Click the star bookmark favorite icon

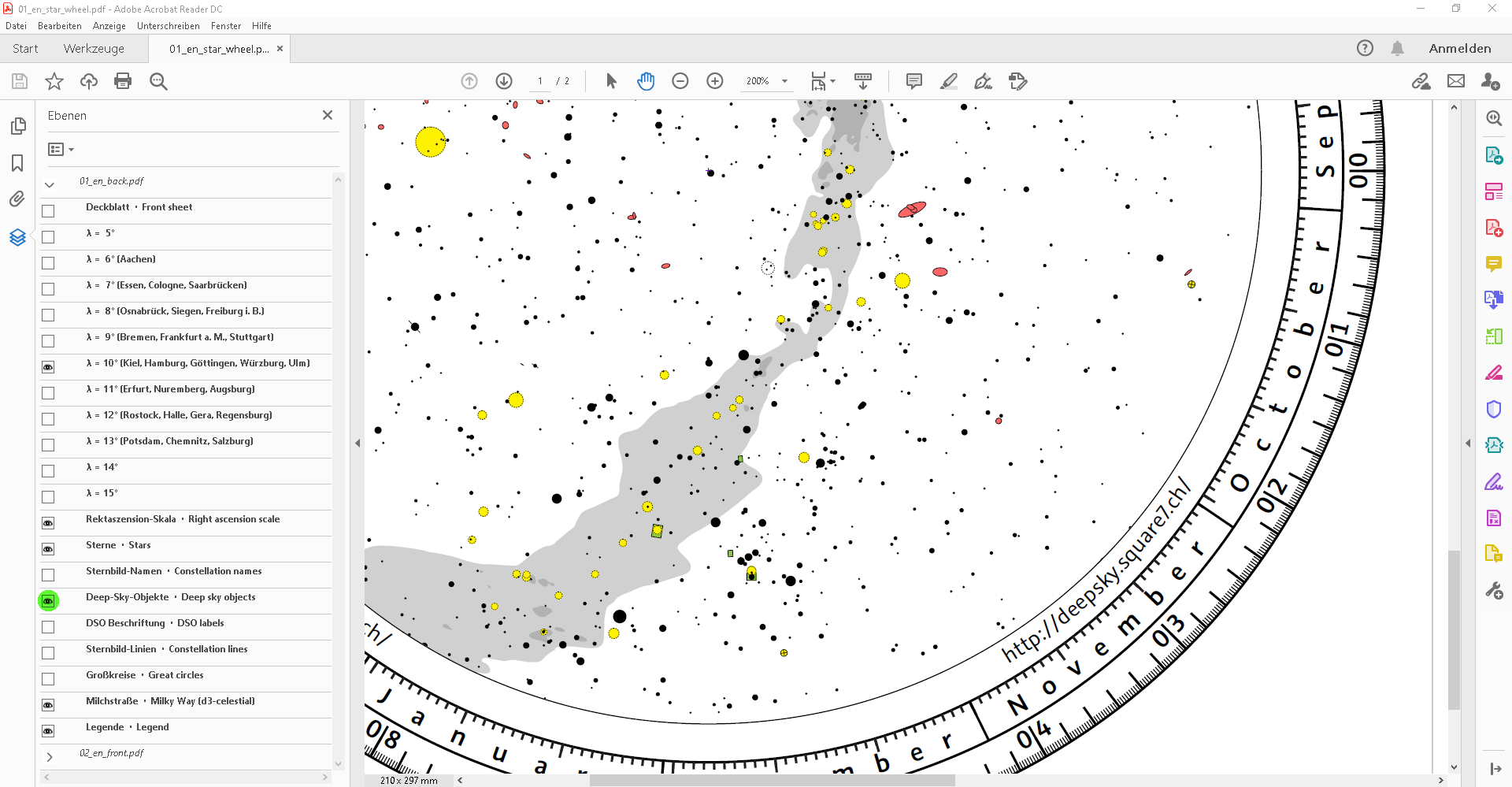pyautogui.click(x=54, y=81)
